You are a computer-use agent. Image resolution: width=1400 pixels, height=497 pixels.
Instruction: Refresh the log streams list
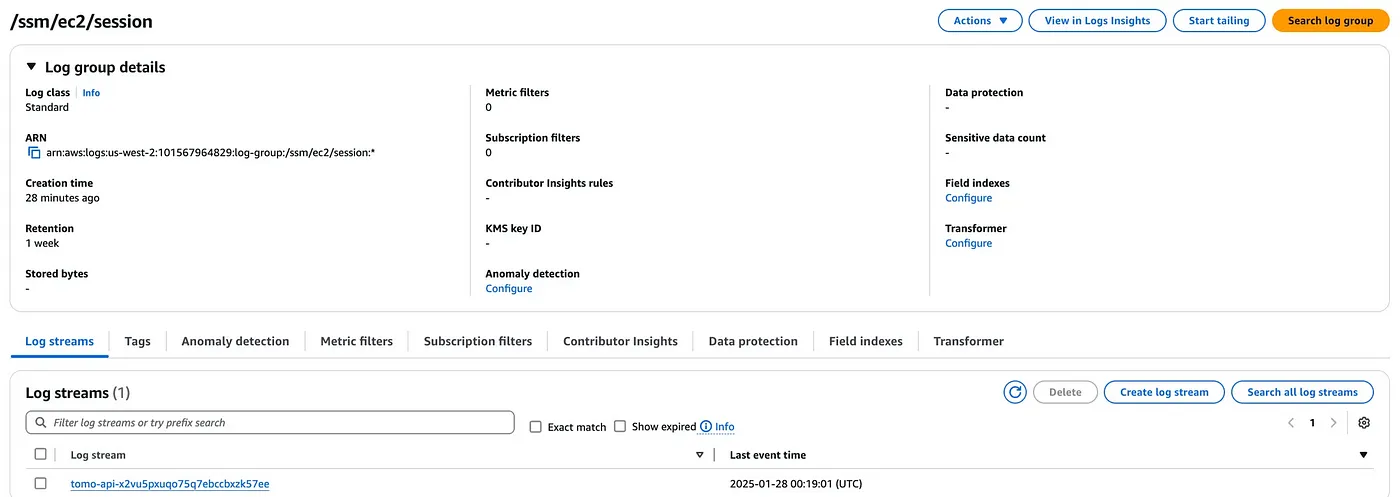[1015, 392]
